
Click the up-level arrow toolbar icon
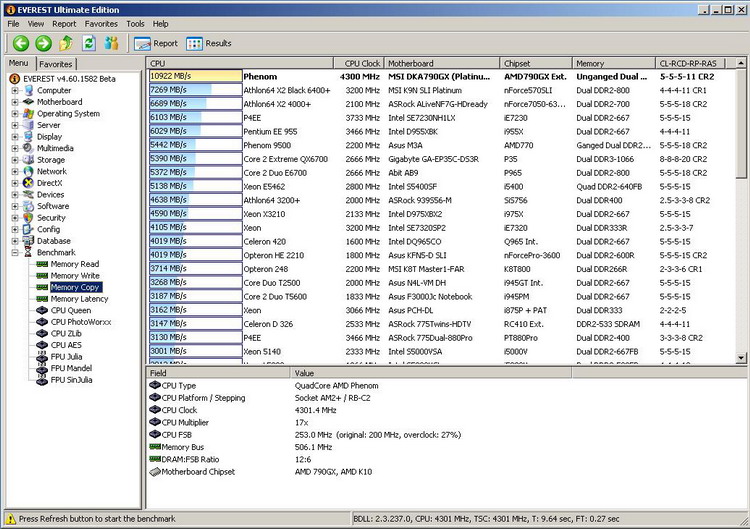(66, 44)
